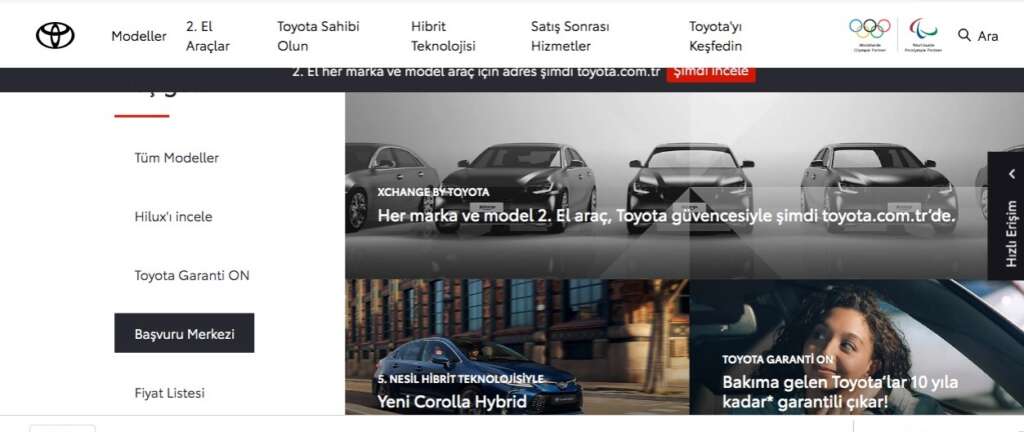This screenshot has width=1024, height=432.
Task: Open the Tüm Modeller link
Action: tap(176, 158)
